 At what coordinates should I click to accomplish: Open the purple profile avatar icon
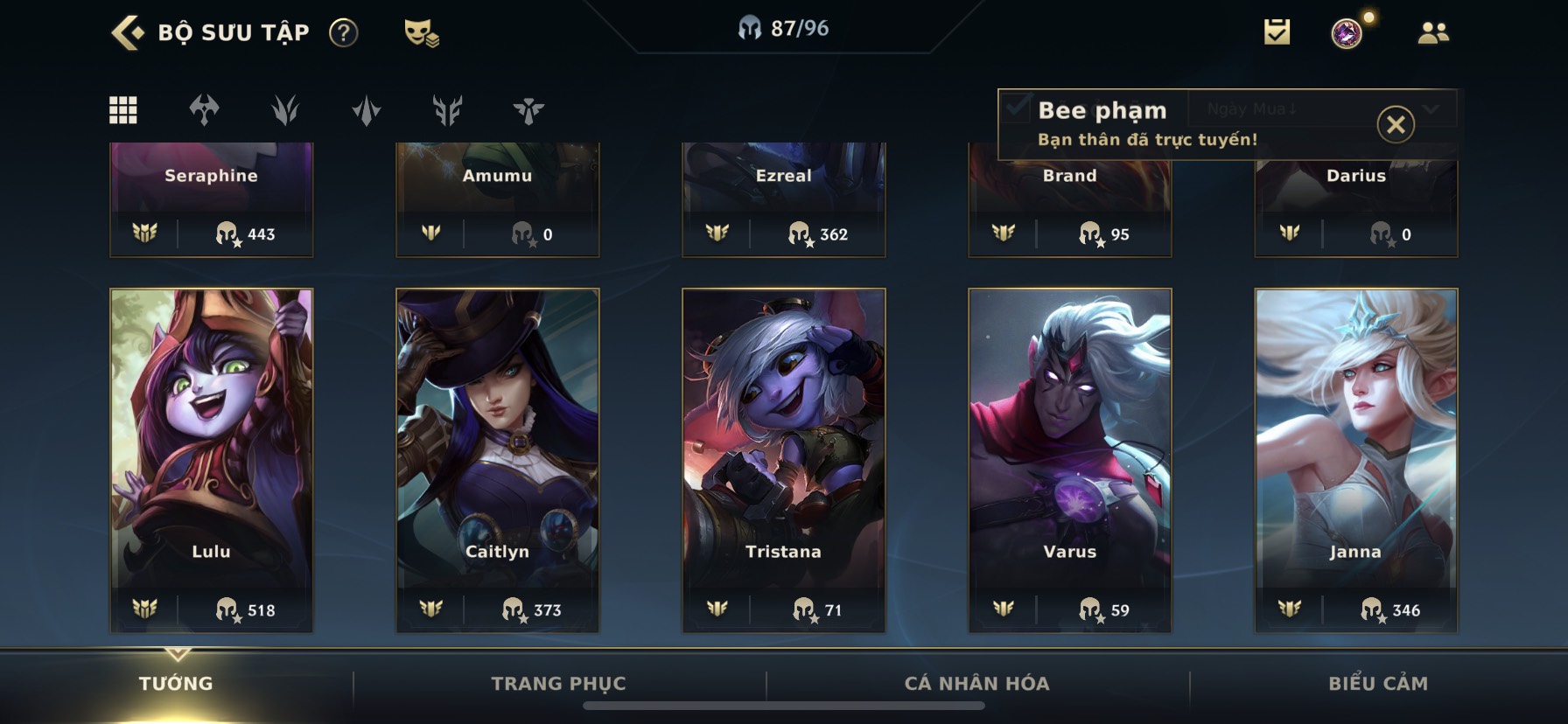pyautogui.click(x=1347, y=34)
